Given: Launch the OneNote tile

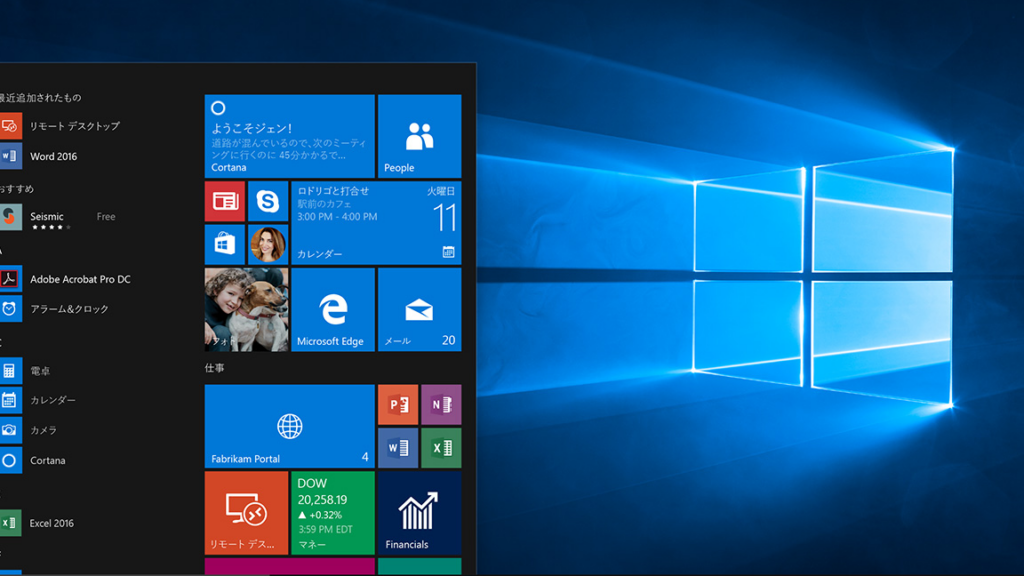Looking at the screenshot, I should tap(441, 404).
